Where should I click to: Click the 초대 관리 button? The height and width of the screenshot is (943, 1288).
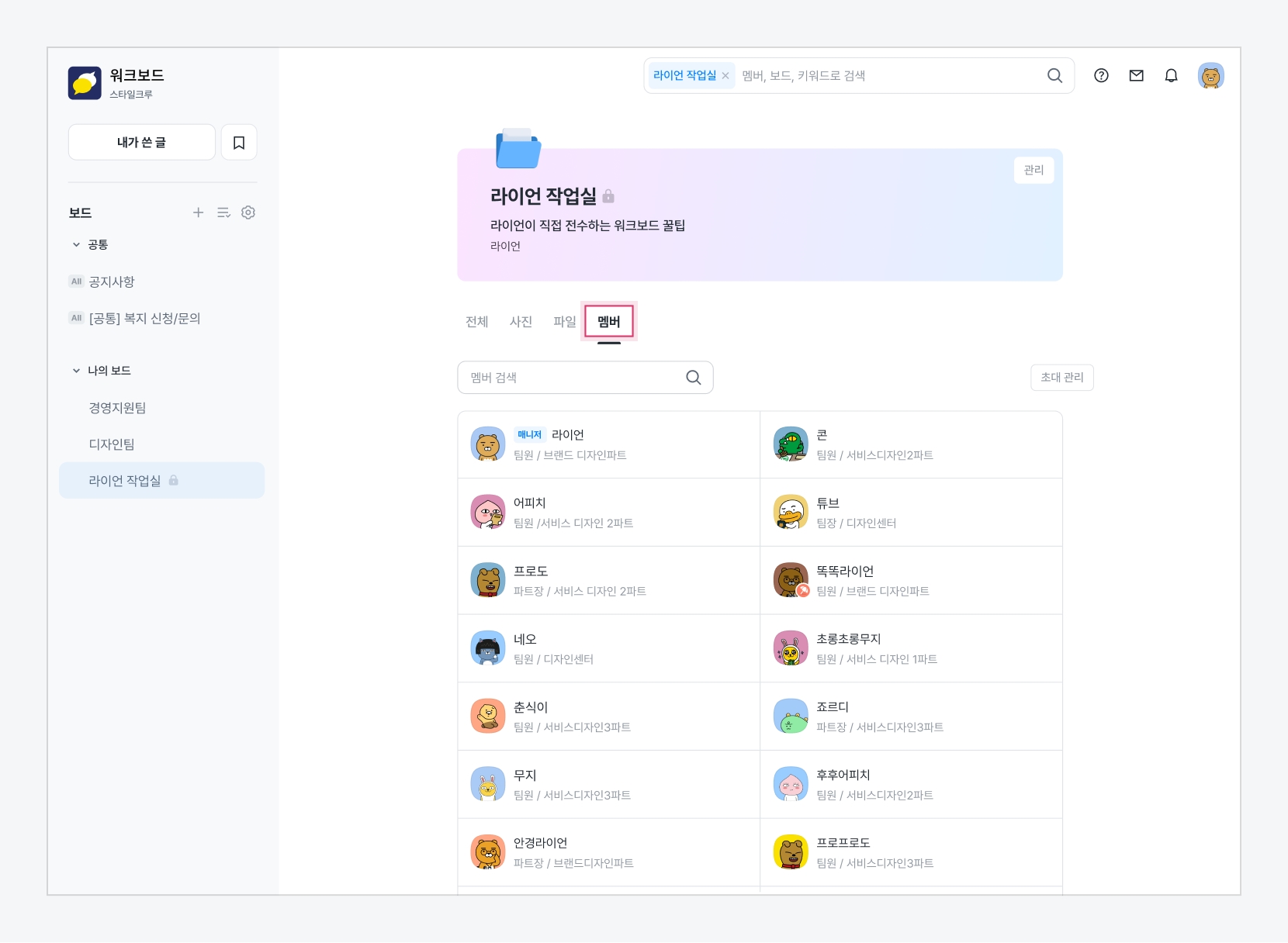click(x=1061, y=378)
